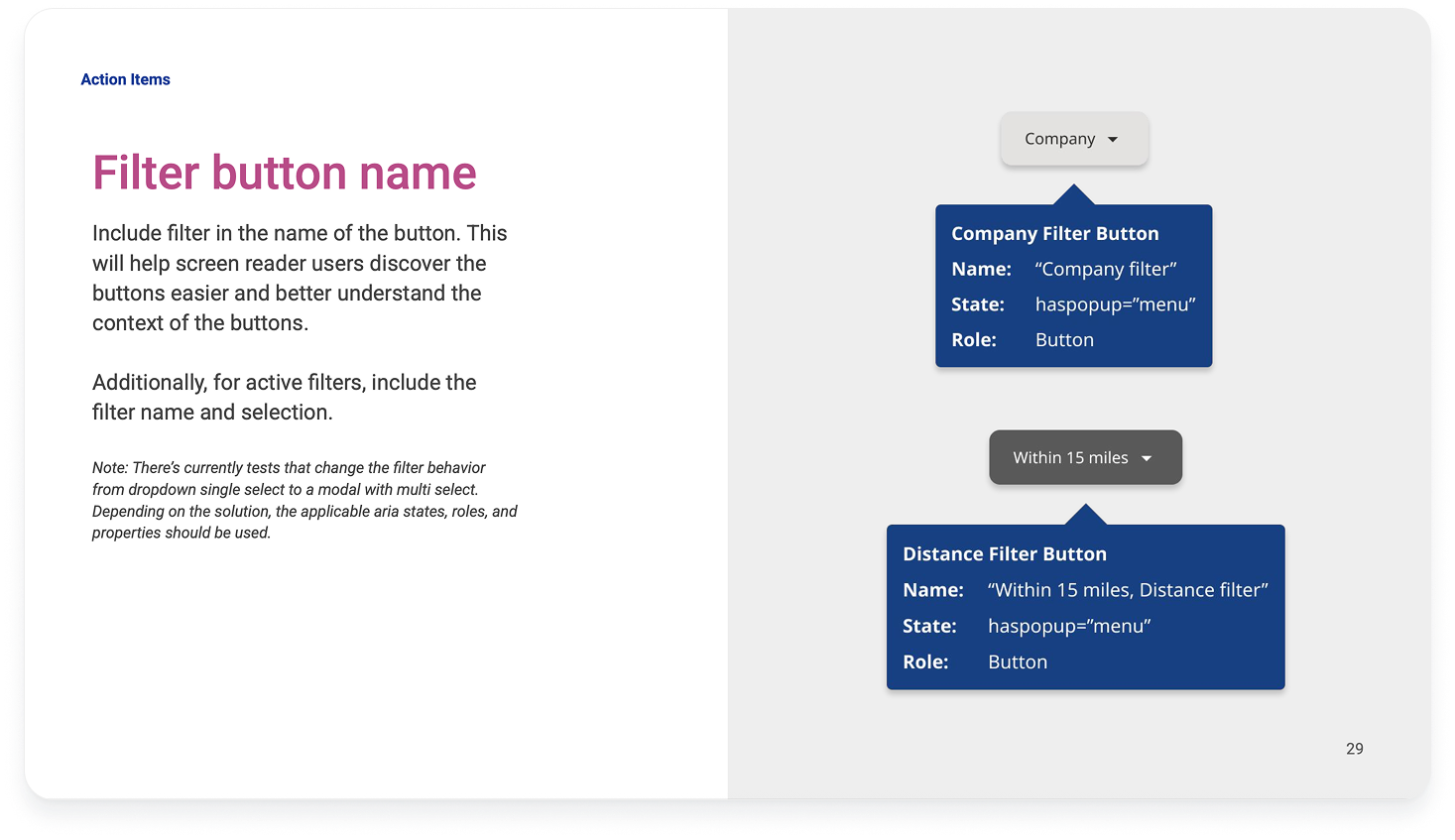This screenshot has height=840, width=1455.
Task: Click the Role value "Button" in Company card
Action: (1064, 340)
